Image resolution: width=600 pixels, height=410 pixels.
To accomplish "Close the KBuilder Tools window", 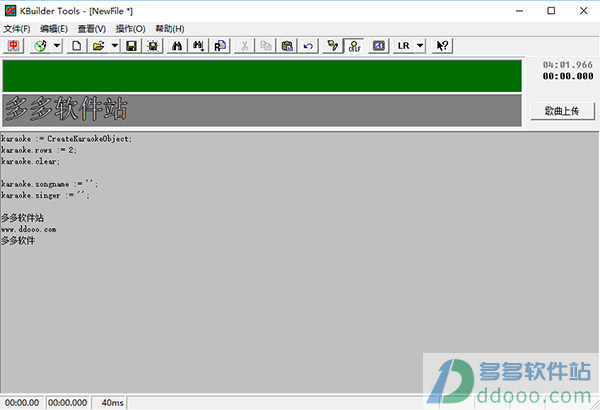I will coord(584,11).
